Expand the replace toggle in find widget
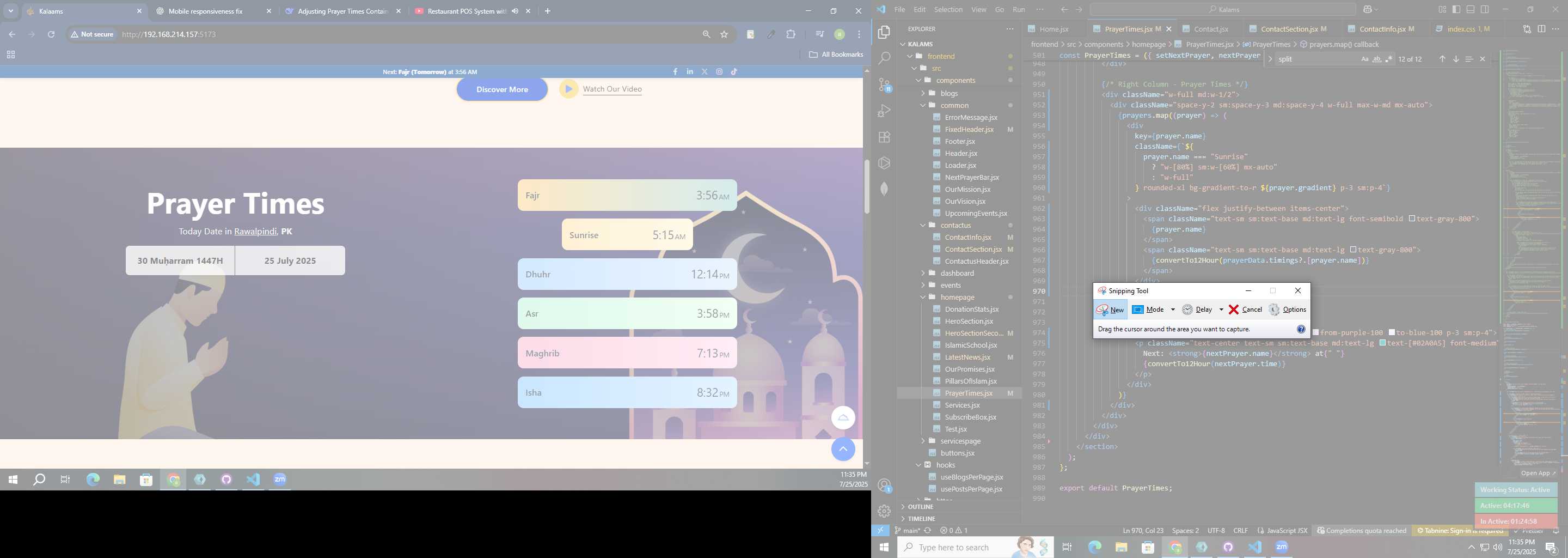 (x=1270, y=59)
